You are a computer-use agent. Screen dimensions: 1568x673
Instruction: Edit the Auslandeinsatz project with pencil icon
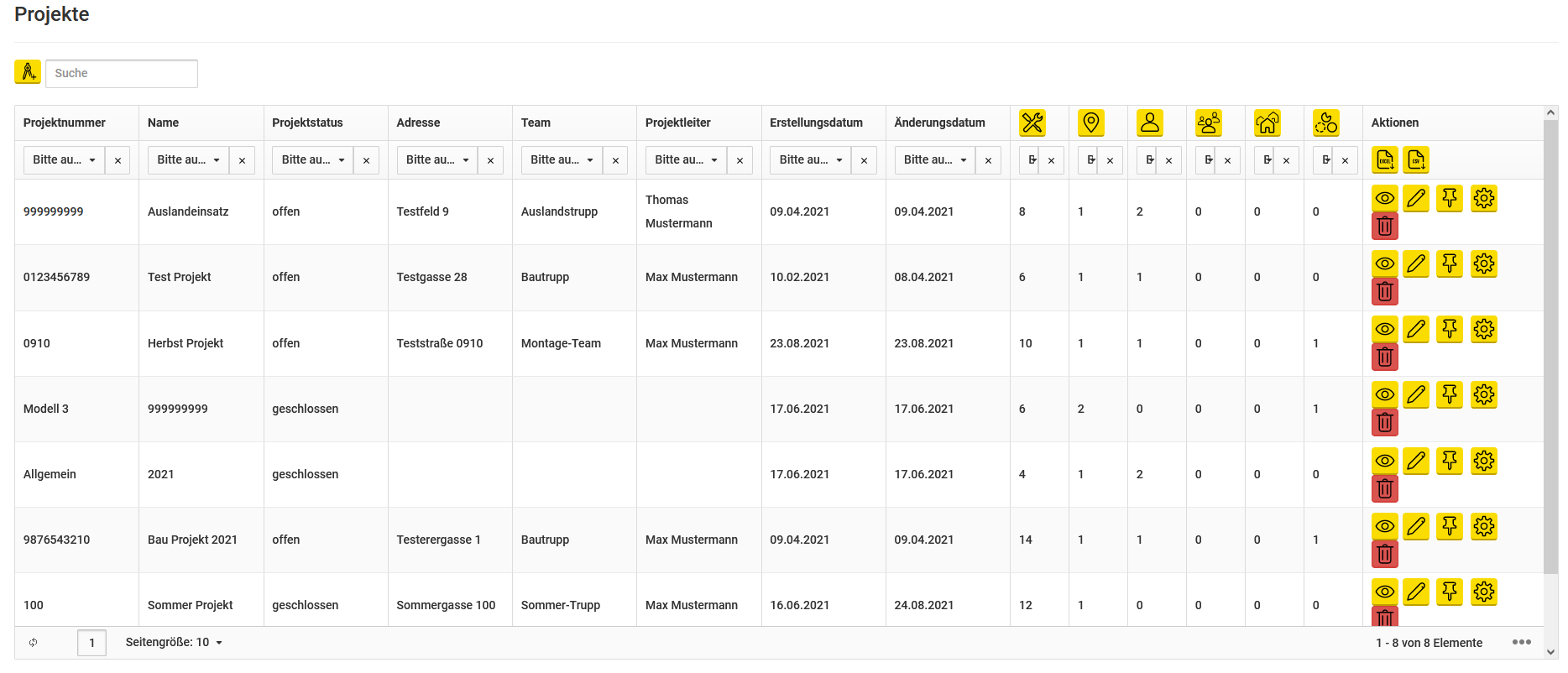click(1416, 198)
